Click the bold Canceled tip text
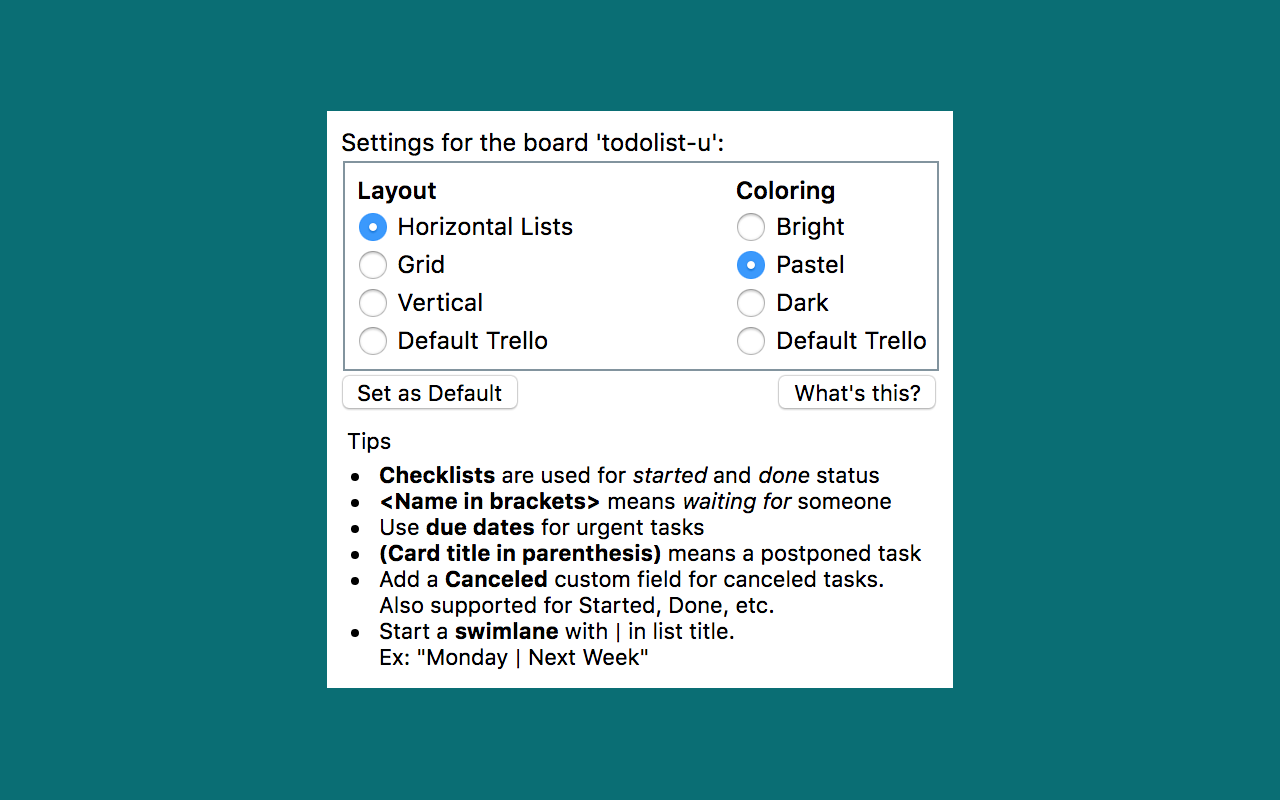The height and width of the screenshot is (800, 1280). click(x=496, y=580)
